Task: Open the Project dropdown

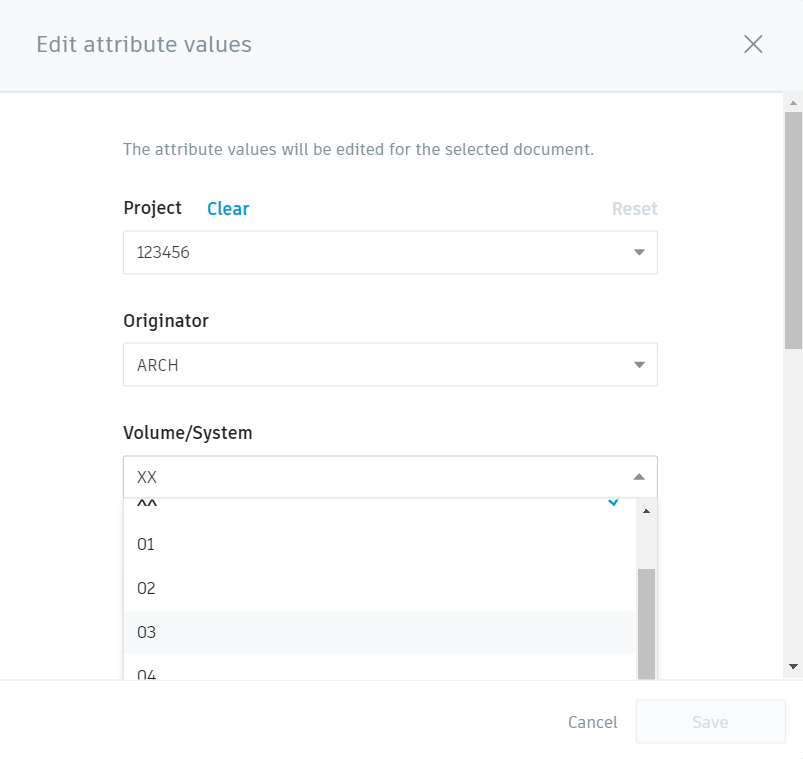Action: [x=390, y=252]
